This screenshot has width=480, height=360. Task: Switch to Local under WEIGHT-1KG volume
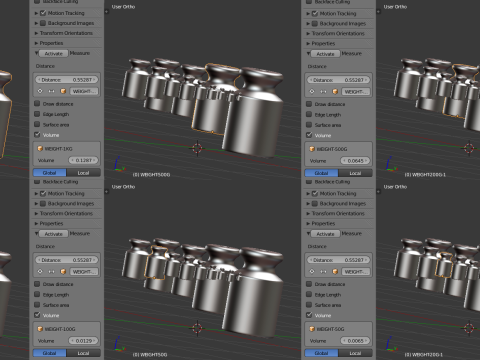click(83, 173)
